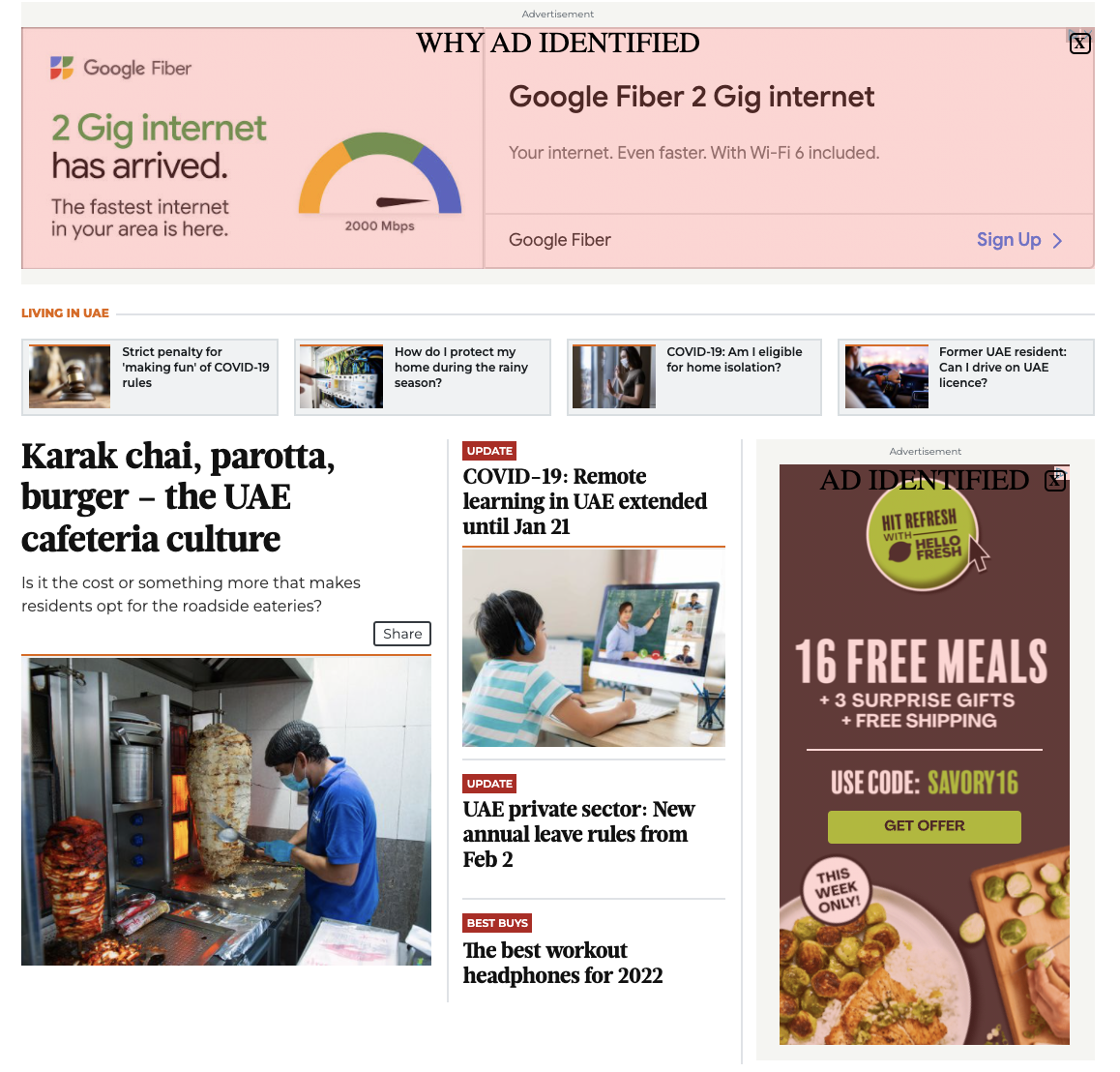Open the LIVING IN UAE section
Screen dimensions: 1120x1072
(x=65, y=313)
